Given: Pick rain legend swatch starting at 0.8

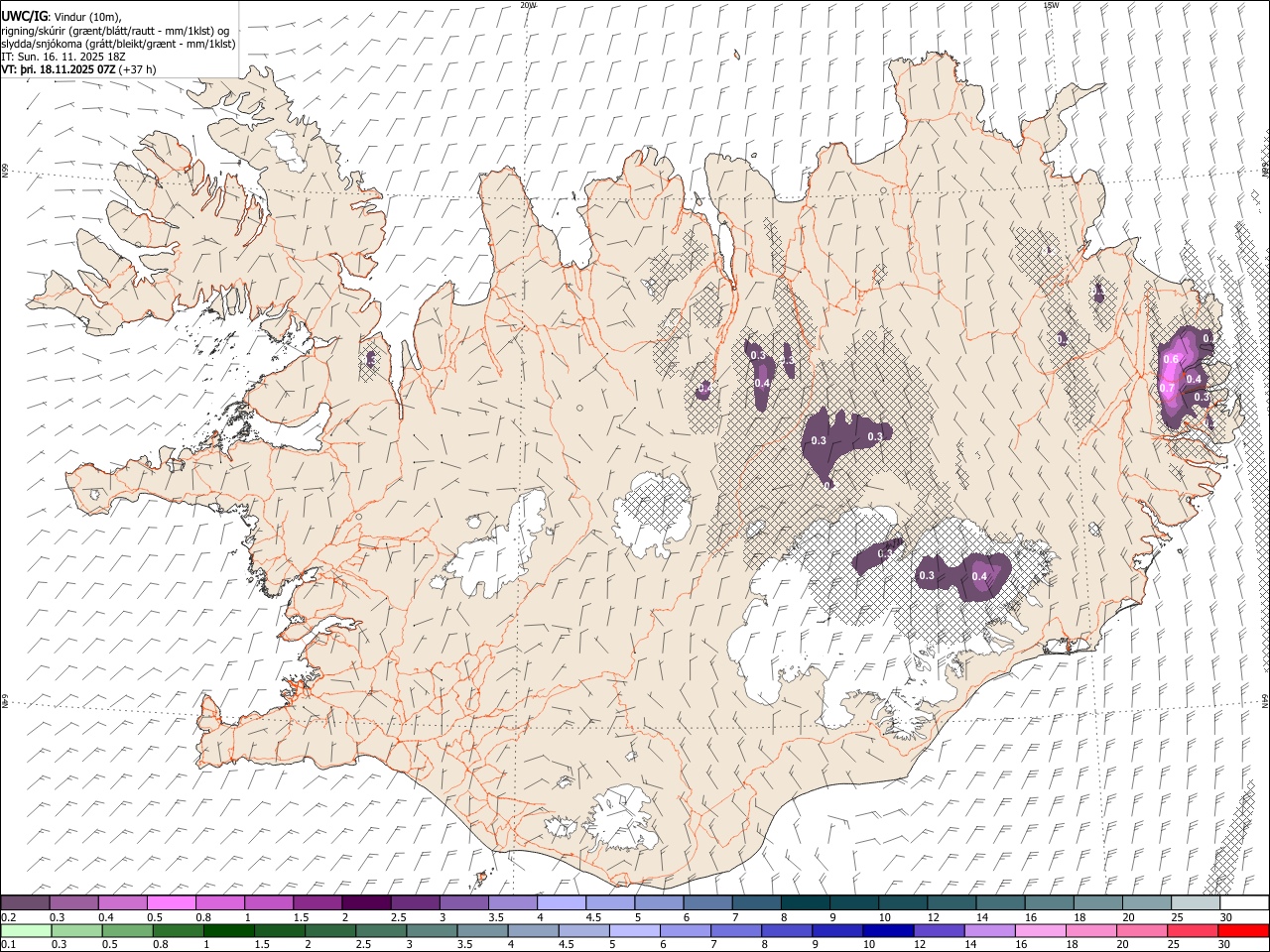Looking at the screenshot, I should pyautogui.click(x=178, y=930).
